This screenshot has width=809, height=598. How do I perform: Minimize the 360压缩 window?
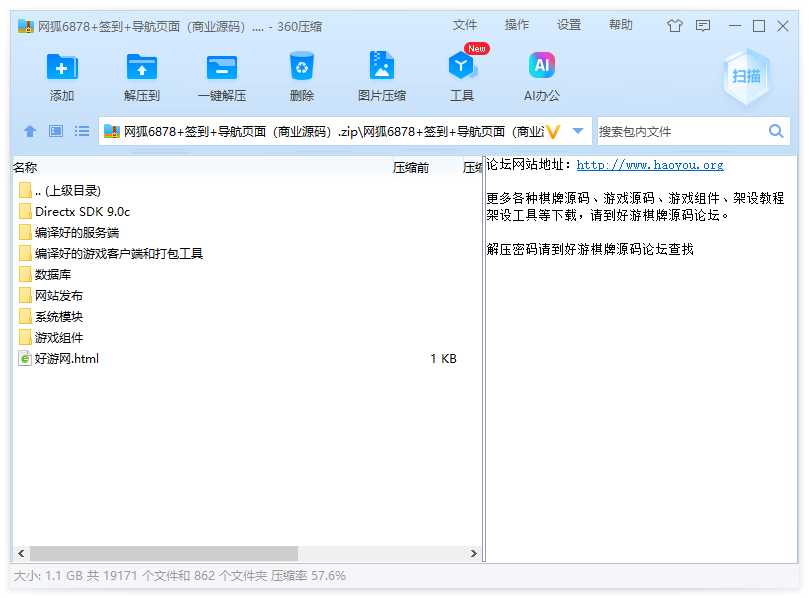[x=735, y=26]
